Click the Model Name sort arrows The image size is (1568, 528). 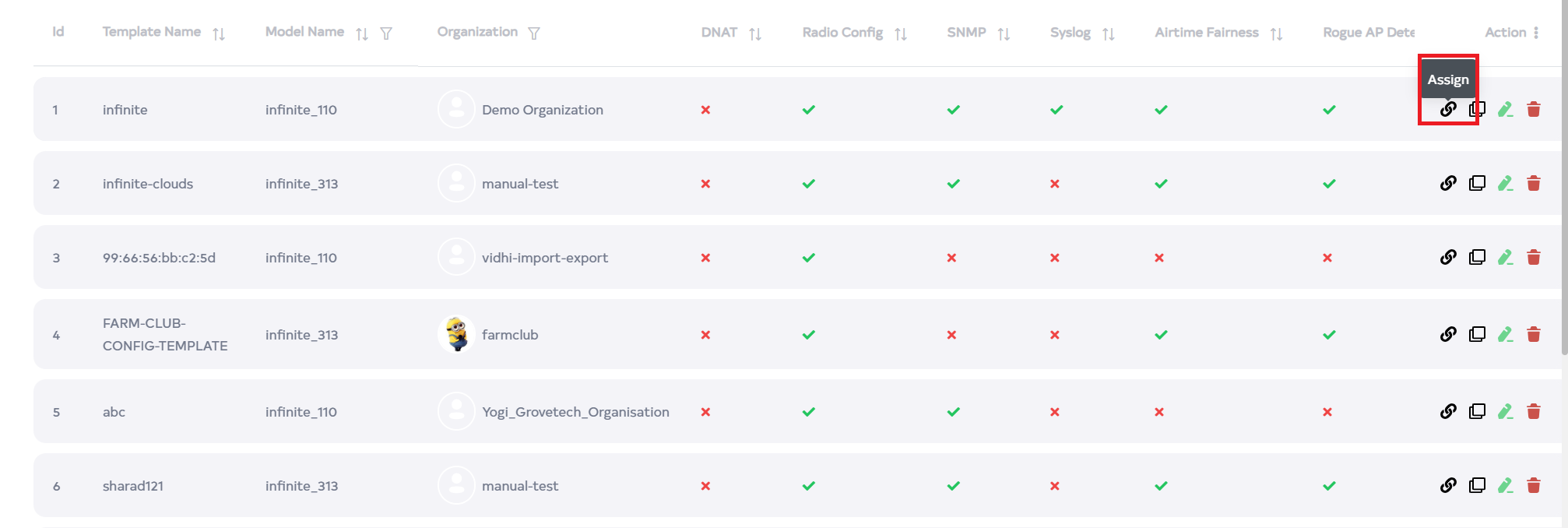(362, 33)
